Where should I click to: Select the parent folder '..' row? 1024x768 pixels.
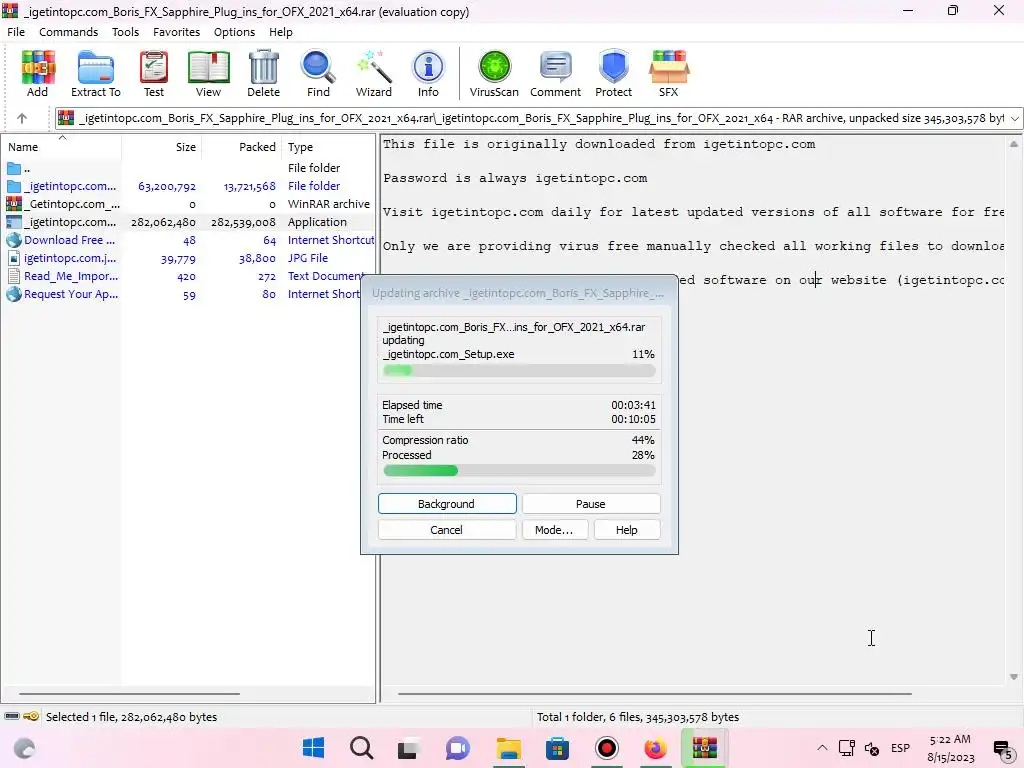tap(188, 168)
